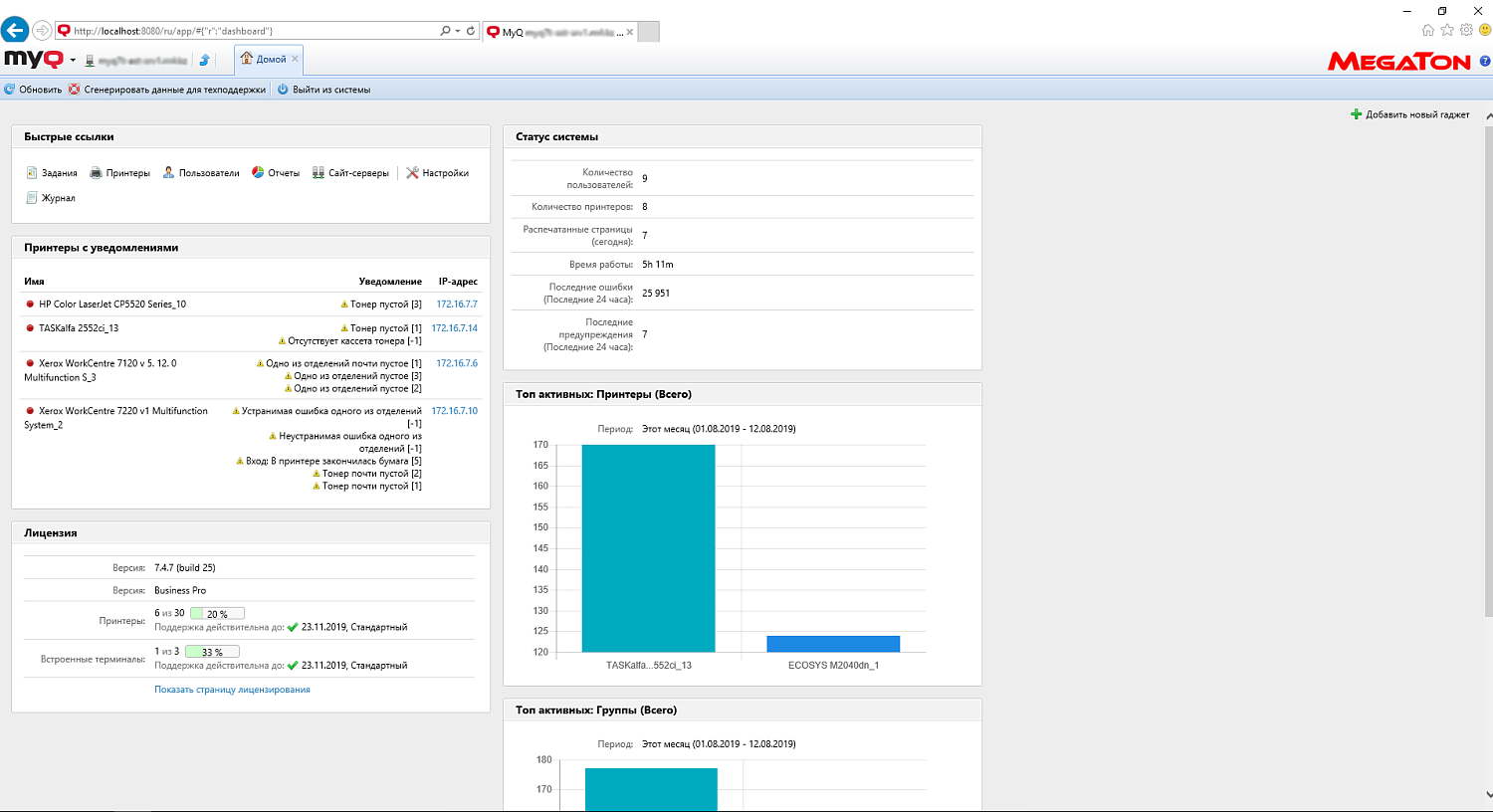Open MyQ help via the question mark
Viewport: 1493px width, 812px height.
(x=1485, y=62)
